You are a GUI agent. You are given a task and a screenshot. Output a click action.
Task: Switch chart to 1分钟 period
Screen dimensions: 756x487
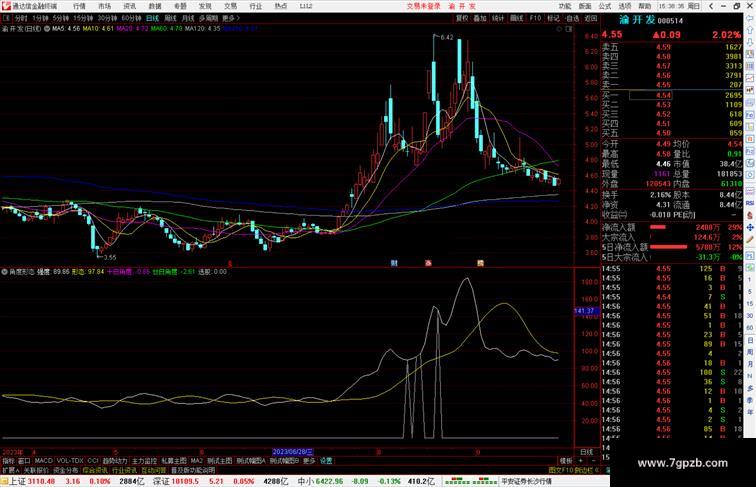tap(40, 18)
